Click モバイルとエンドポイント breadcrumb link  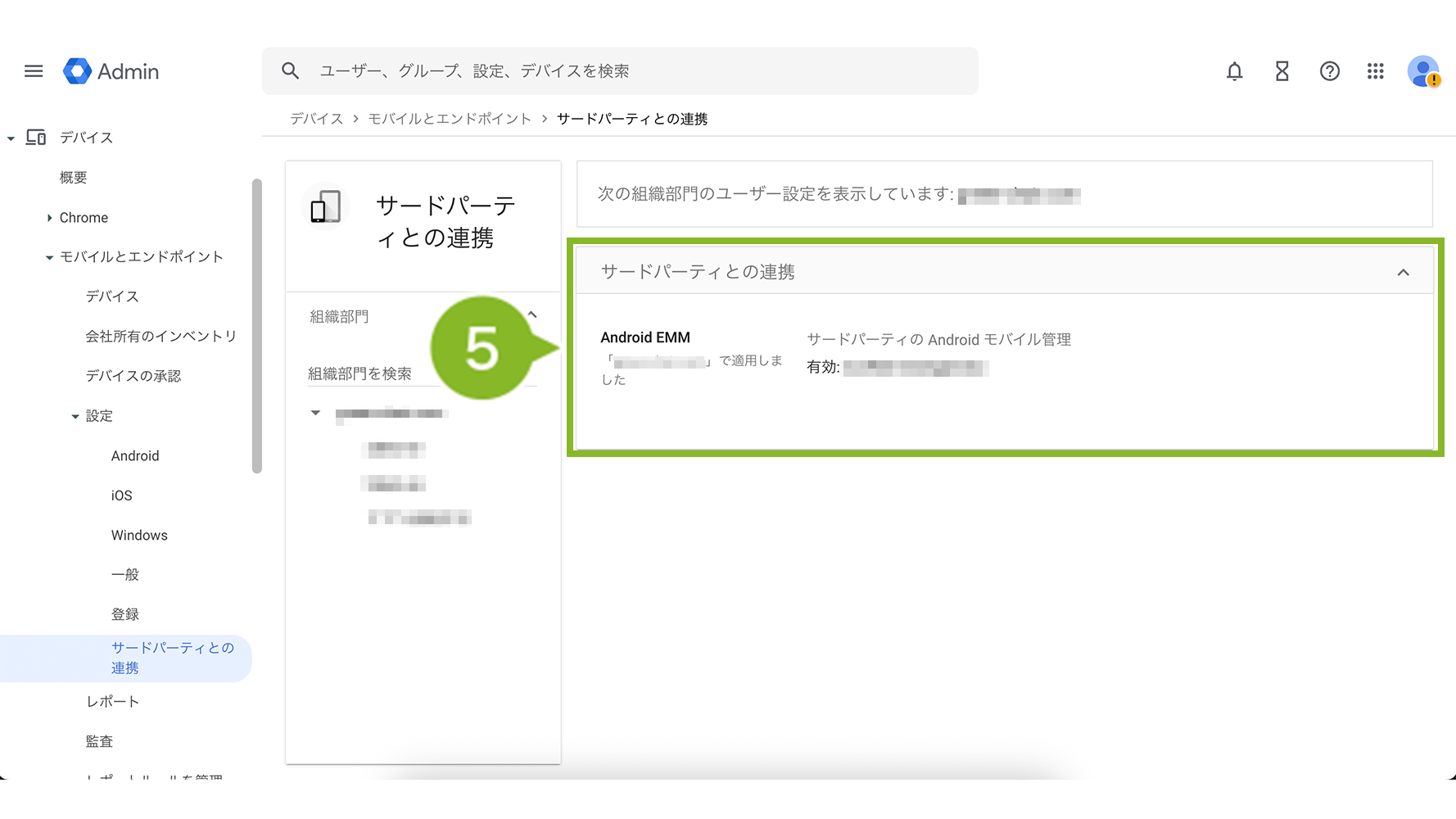point(450,119)
